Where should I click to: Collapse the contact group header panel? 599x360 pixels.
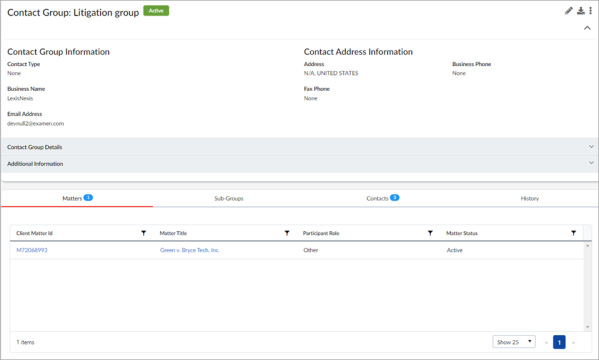pyautogui.click(x=587, y=28)
